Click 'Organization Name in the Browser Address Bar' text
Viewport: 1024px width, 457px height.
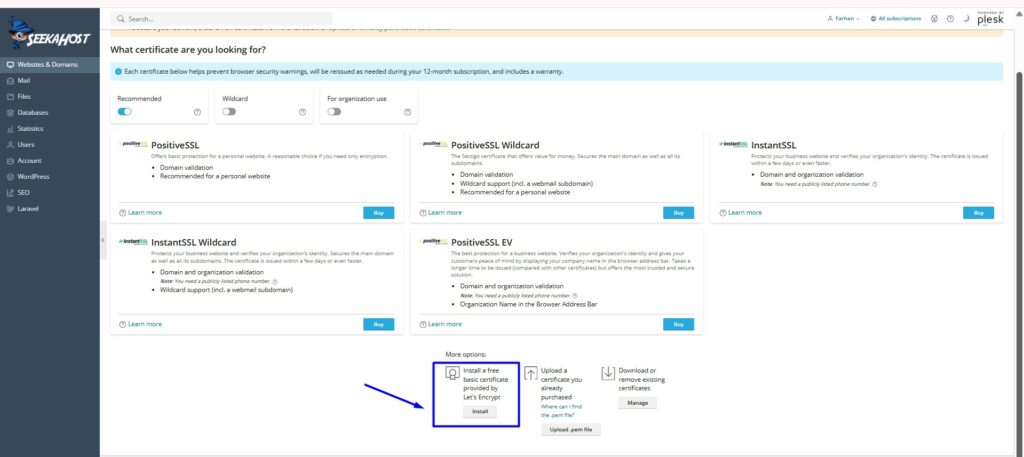(x=528, y=304)
